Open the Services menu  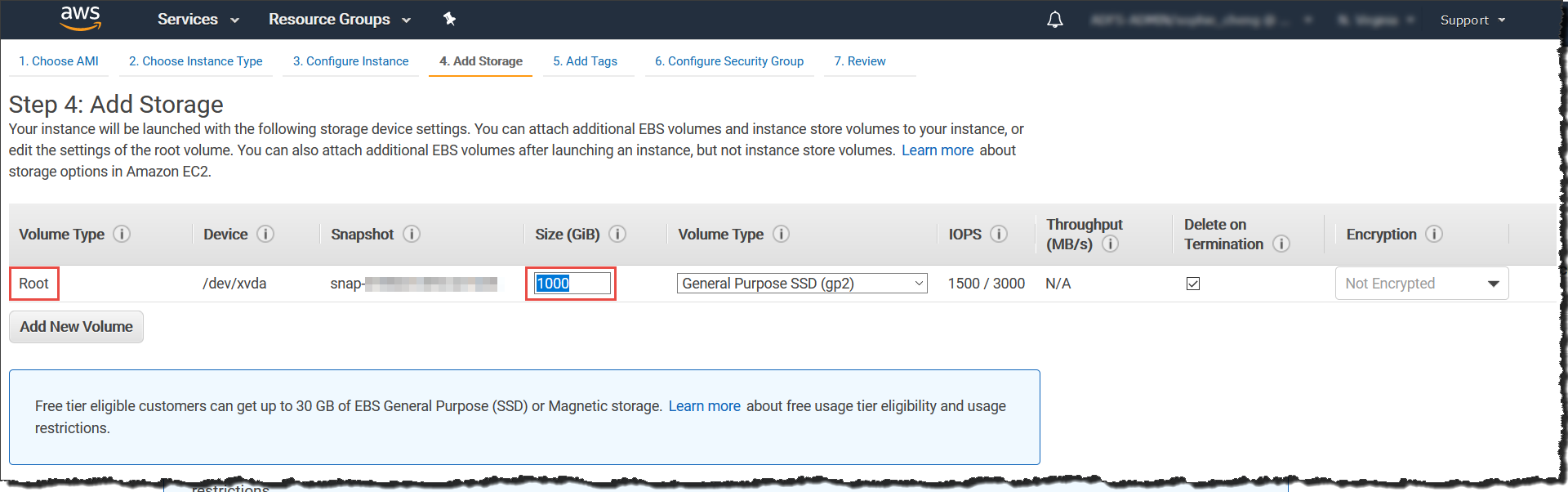coord(198,20)
